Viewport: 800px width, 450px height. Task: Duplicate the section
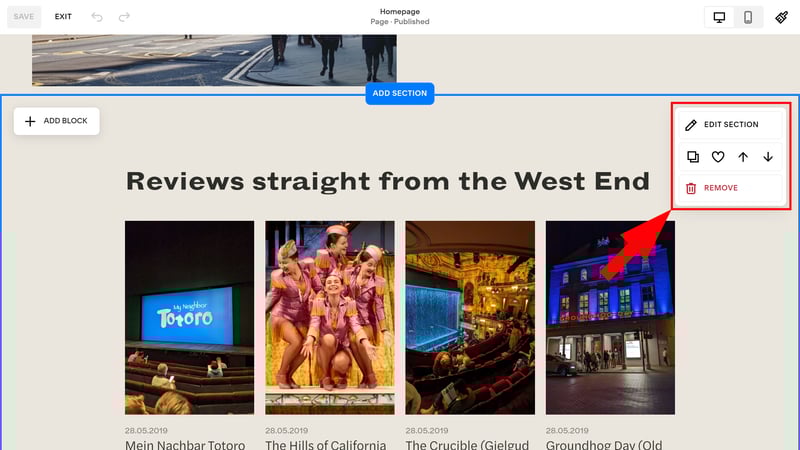693,157
